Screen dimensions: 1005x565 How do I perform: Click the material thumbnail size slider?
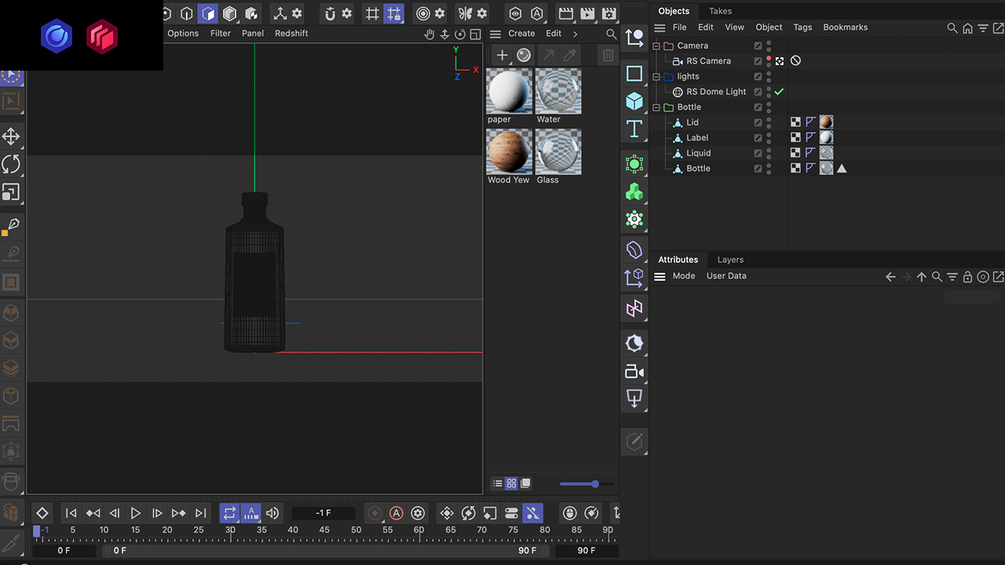[x=594, y=484]
